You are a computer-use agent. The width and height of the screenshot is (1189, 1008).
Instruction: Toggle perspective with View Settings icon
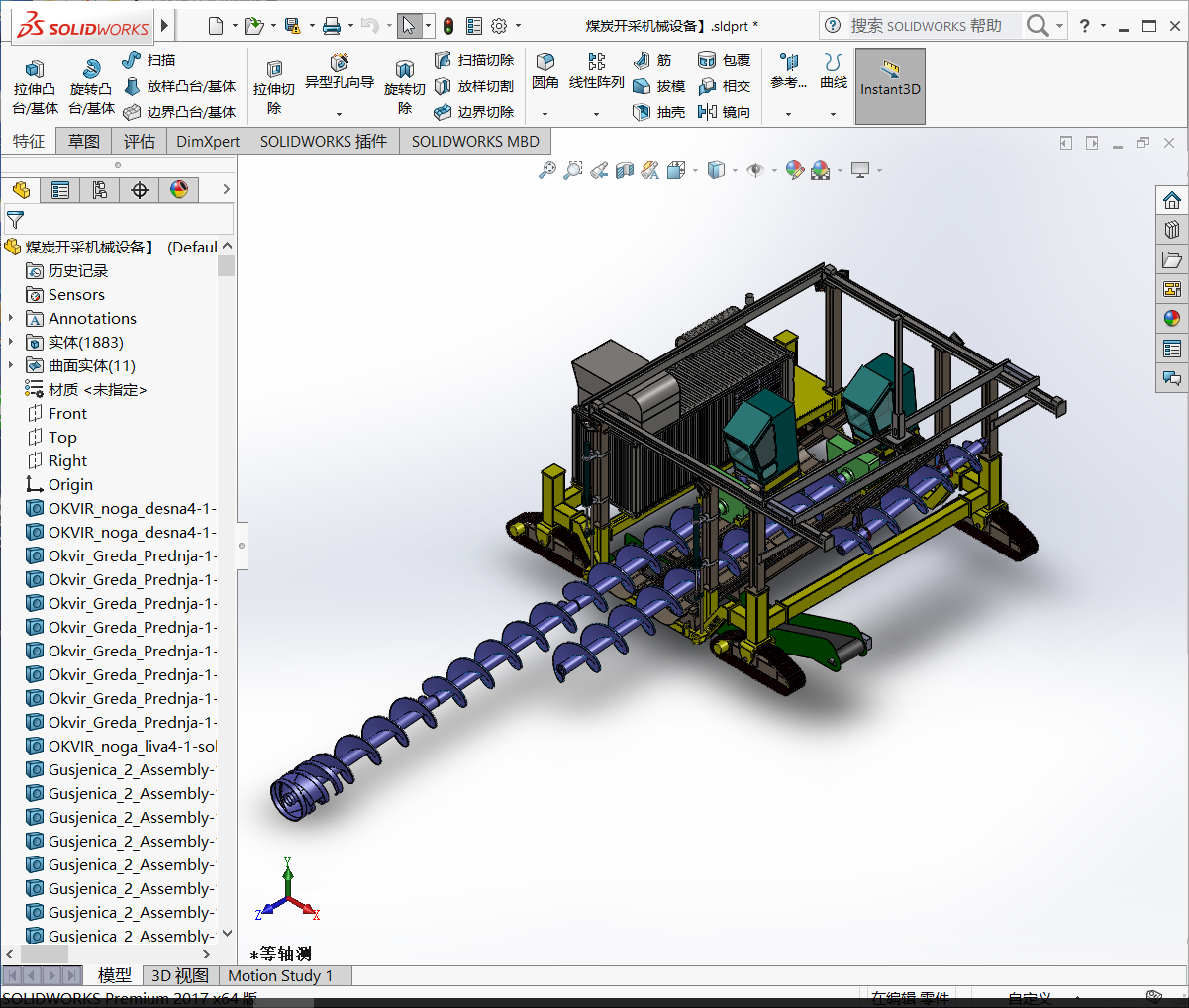tap(860, 169)
